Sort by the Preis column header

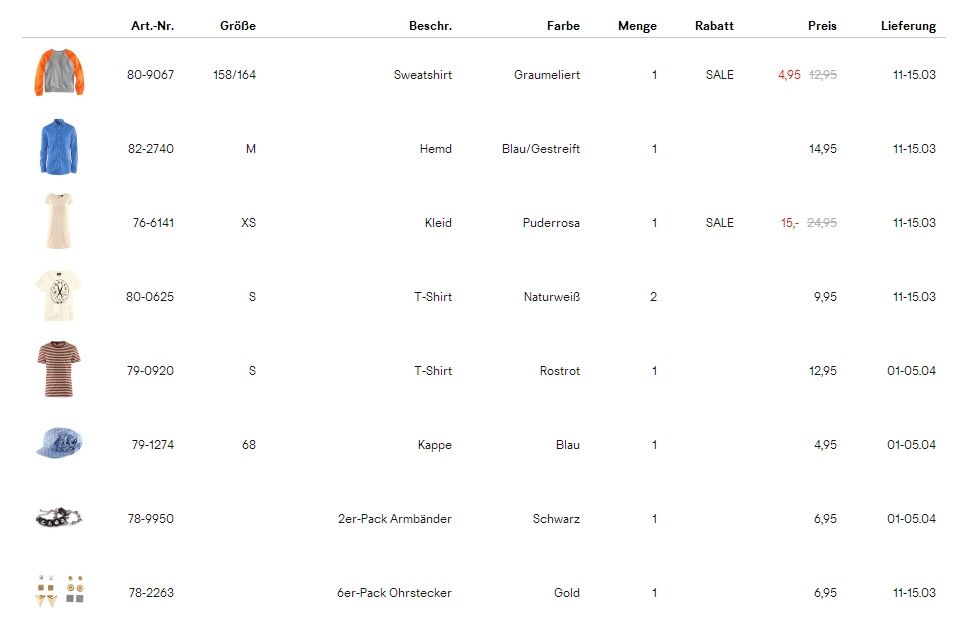click(822, 26)
